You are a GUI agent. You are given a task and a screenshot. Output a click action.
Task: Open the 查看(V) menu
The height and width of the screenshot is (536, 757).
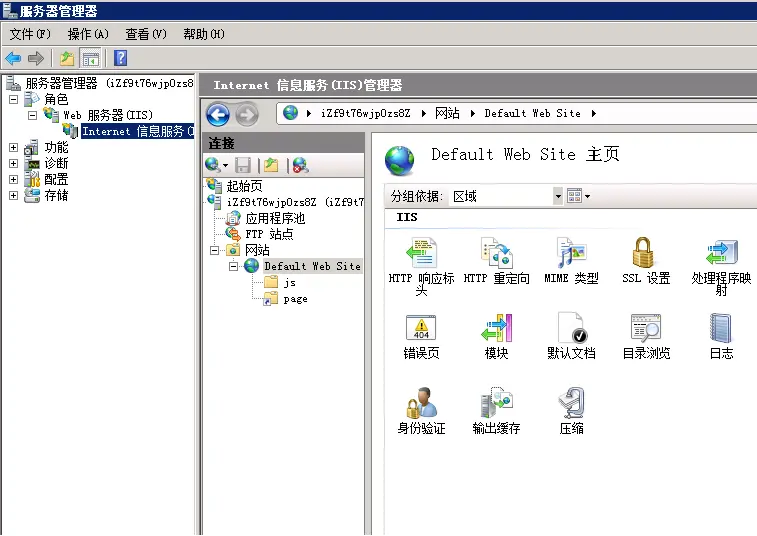(x=146, y=34)
